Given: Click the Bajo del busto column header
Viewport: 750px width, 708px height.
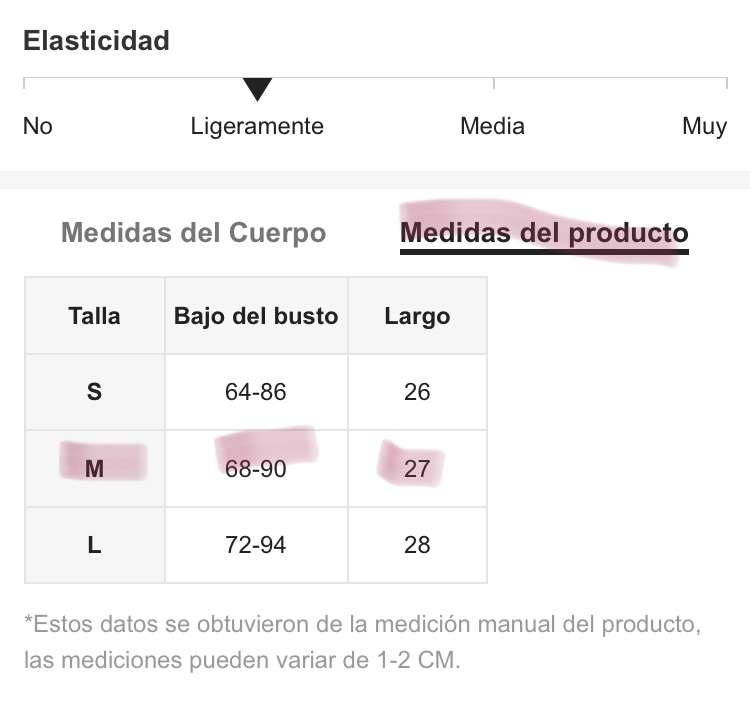Looking at the screenshot, I should click(256, 316).
